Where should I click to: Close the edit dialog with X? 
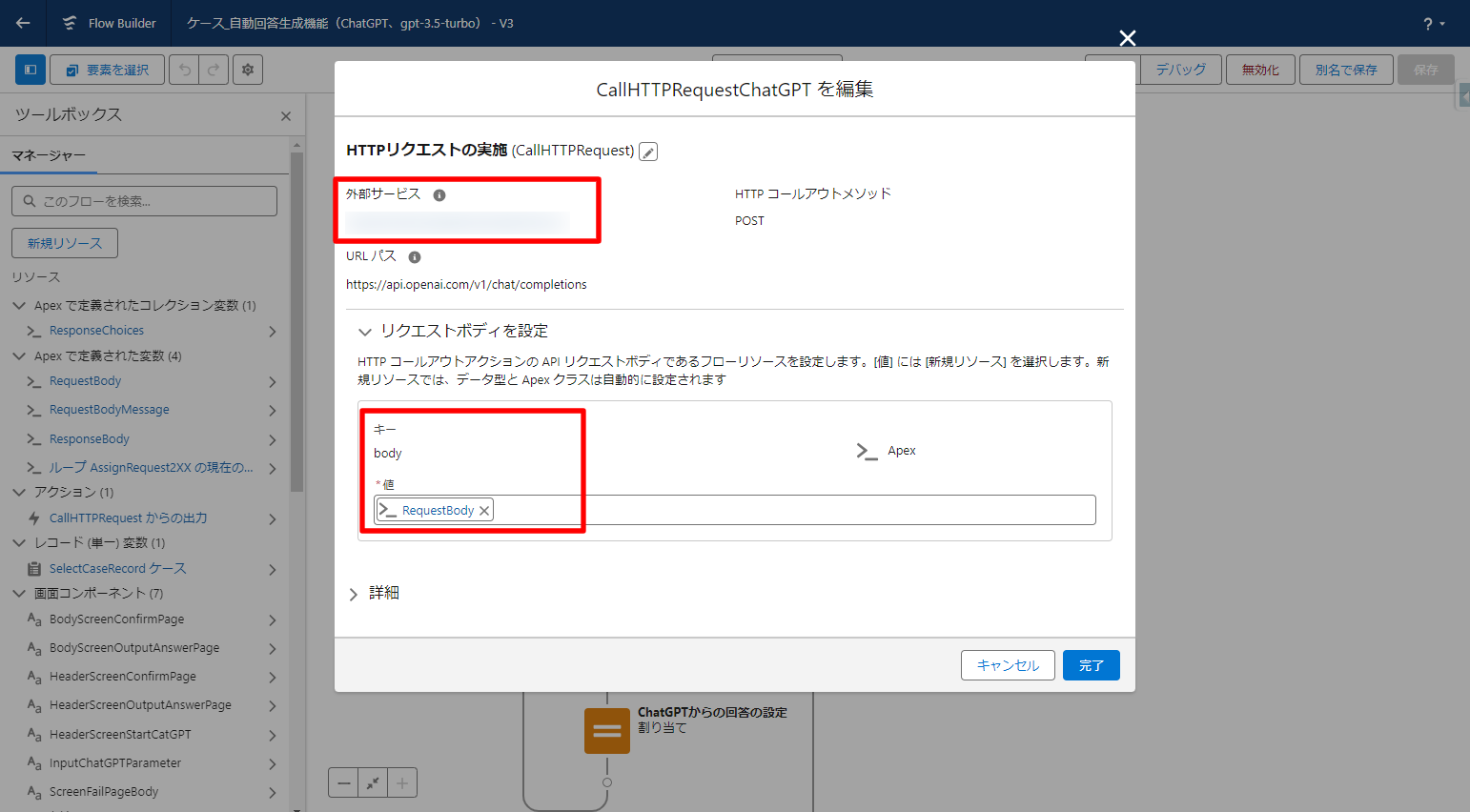[1127, 38]
